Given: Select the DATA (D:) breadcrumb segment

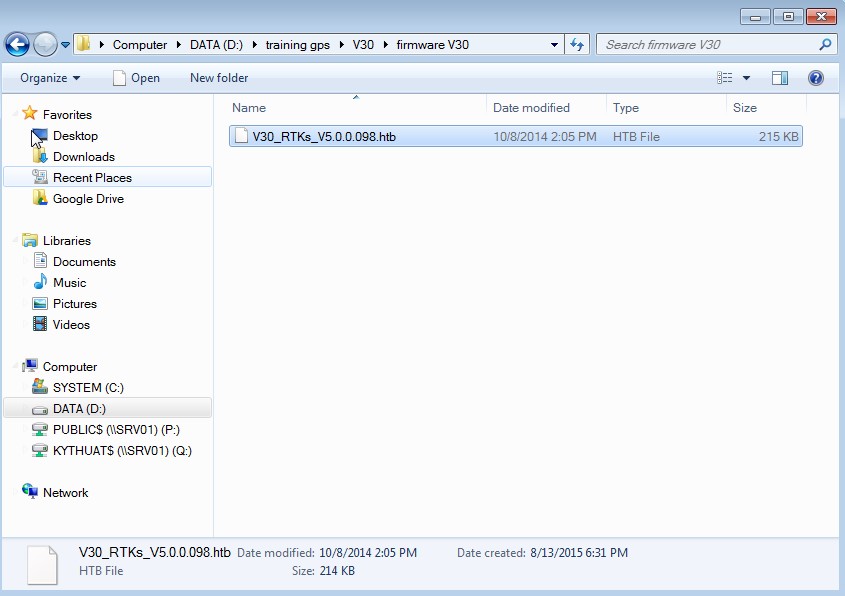Looking at the screenshot, I should 216,45.
